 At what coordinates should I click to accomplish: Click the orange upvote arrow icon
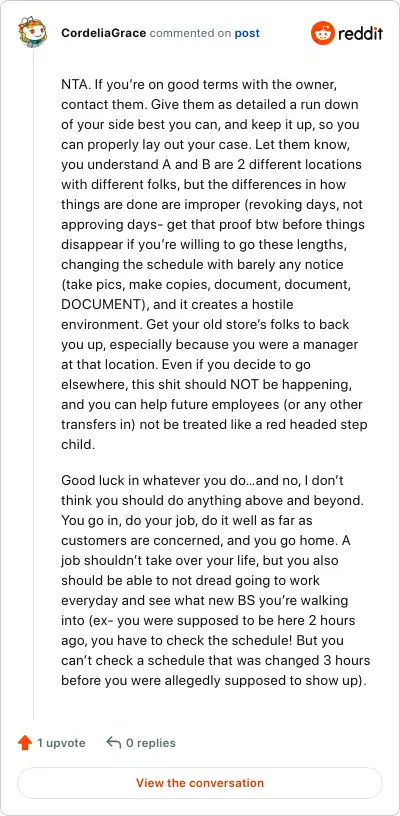click(24, 743)
